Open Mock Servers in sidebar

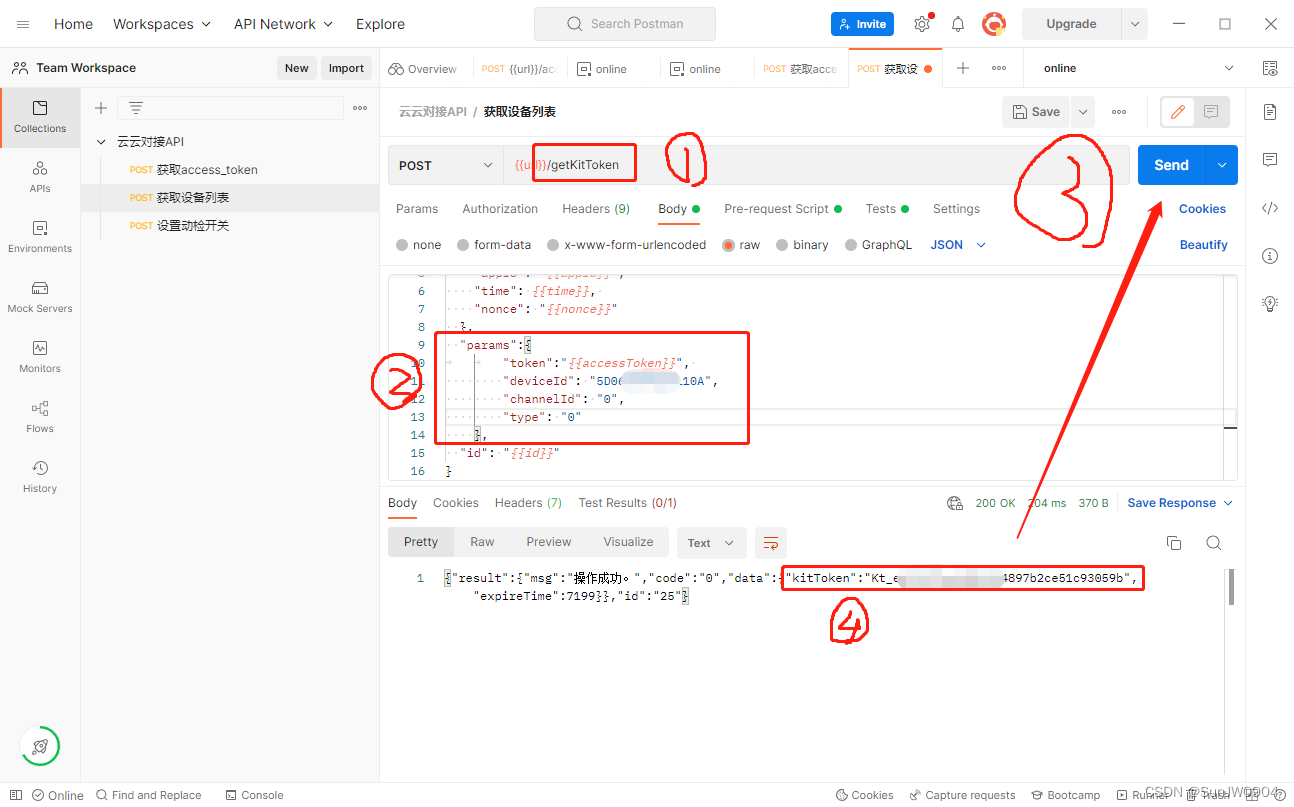40,297
